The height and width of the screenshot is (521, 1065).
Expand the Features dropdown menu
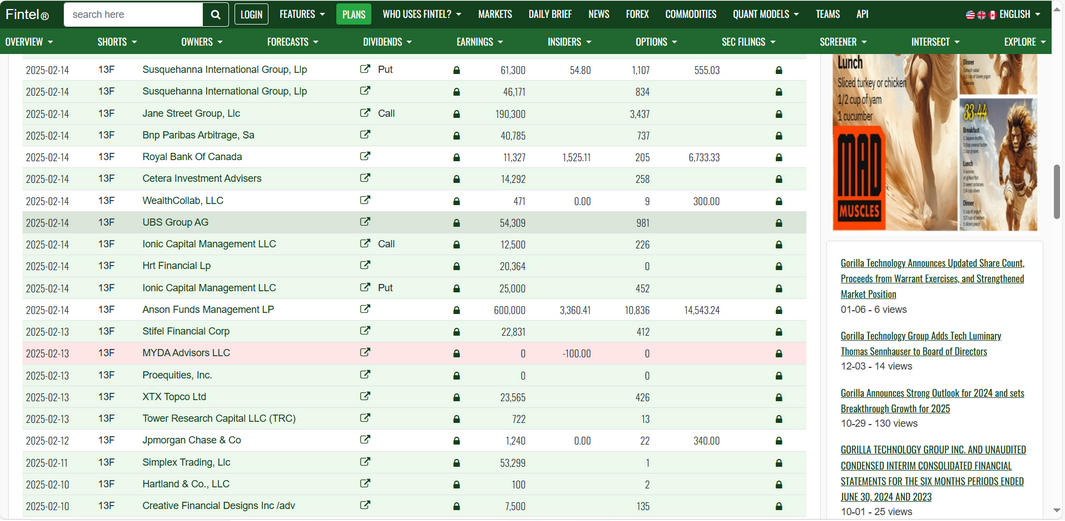(x=301, y=15)
